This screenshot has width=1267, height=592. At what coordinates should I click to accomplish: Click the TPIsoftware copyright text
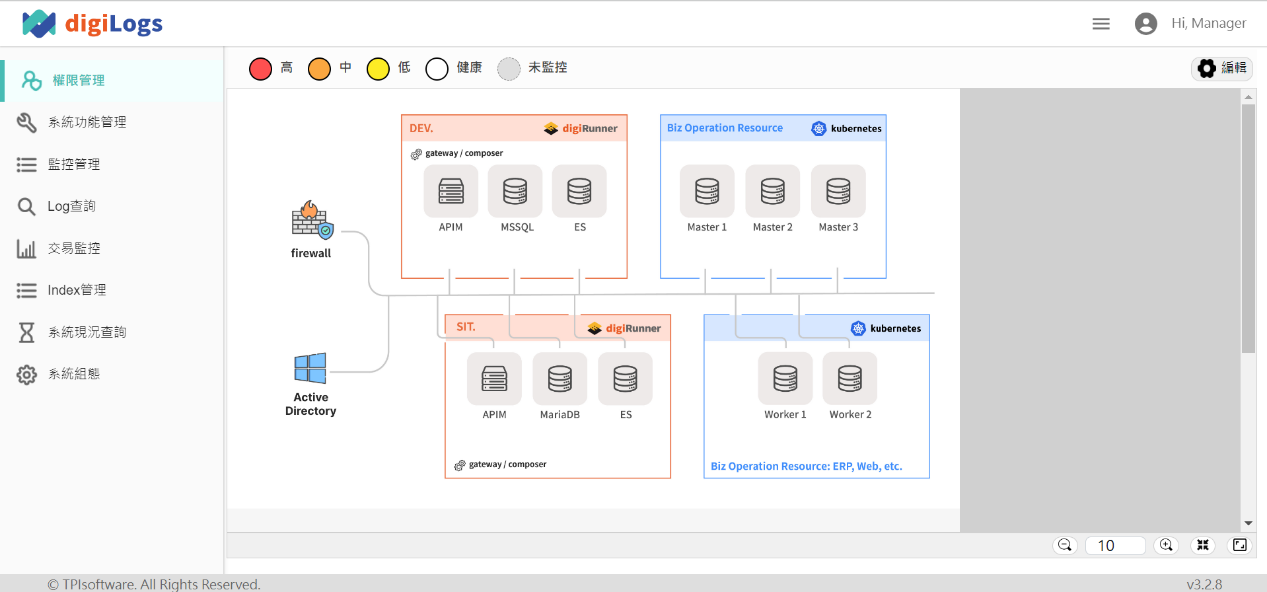pyautogui.click(x=154, y=584)
